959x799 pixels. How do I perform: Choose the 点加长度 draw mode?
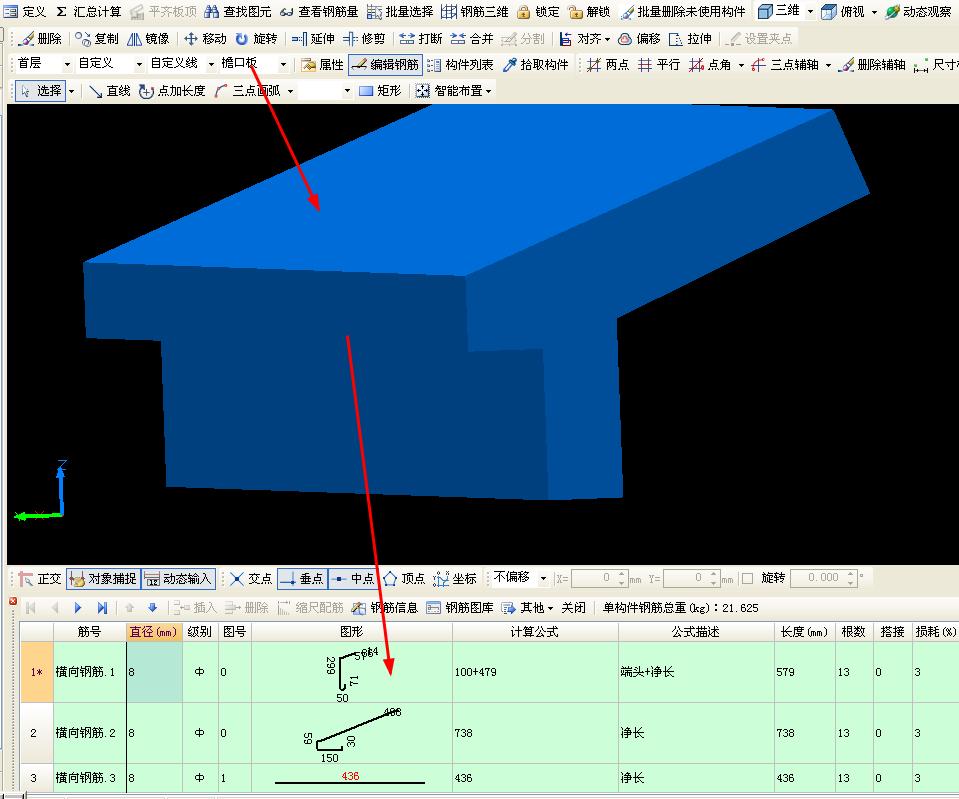click(x=172, y=91)
